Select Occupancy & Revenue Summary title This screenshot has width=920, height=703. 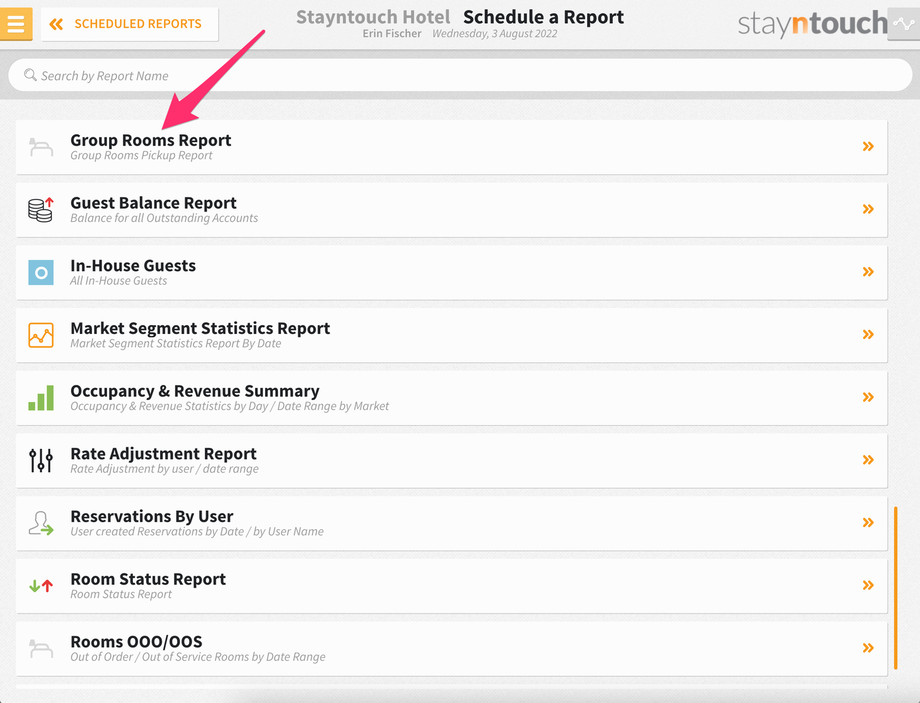(x=195, y=391)
